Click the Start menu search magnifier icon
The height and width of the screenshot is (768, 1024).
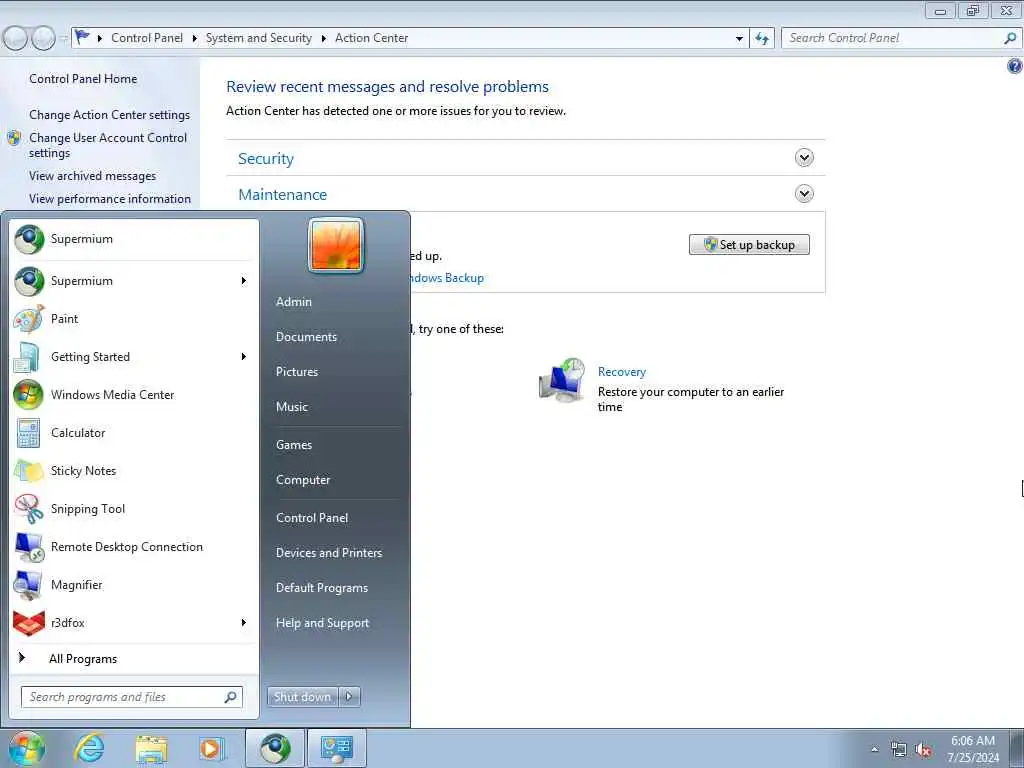click(231, 697)
